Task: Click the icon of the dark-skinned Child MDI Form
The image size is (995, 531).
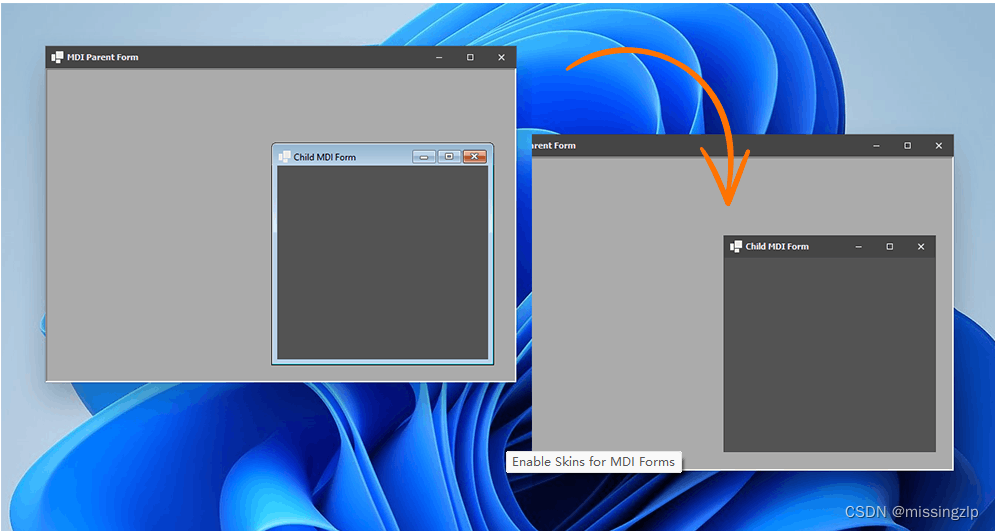Action: [736, 246]
